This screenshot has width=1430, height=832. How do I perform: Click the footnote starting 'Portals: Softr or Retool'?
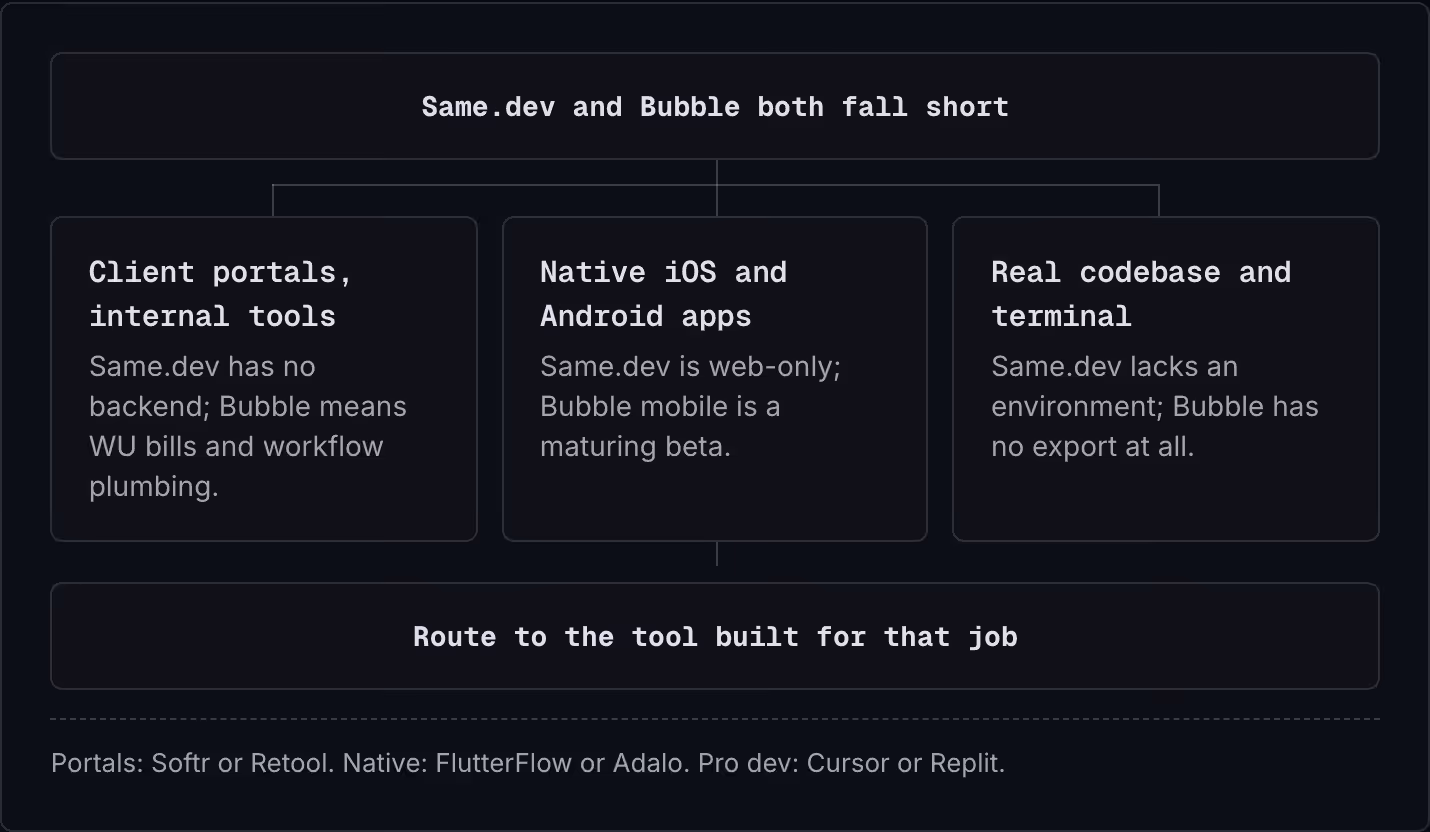tap(528, 763)
